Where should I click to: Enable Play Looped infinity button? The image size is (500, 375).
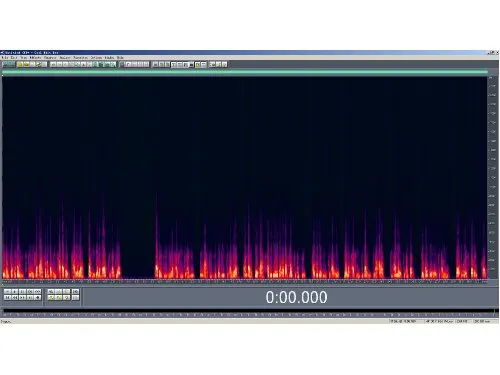click(x=37, y=291)
